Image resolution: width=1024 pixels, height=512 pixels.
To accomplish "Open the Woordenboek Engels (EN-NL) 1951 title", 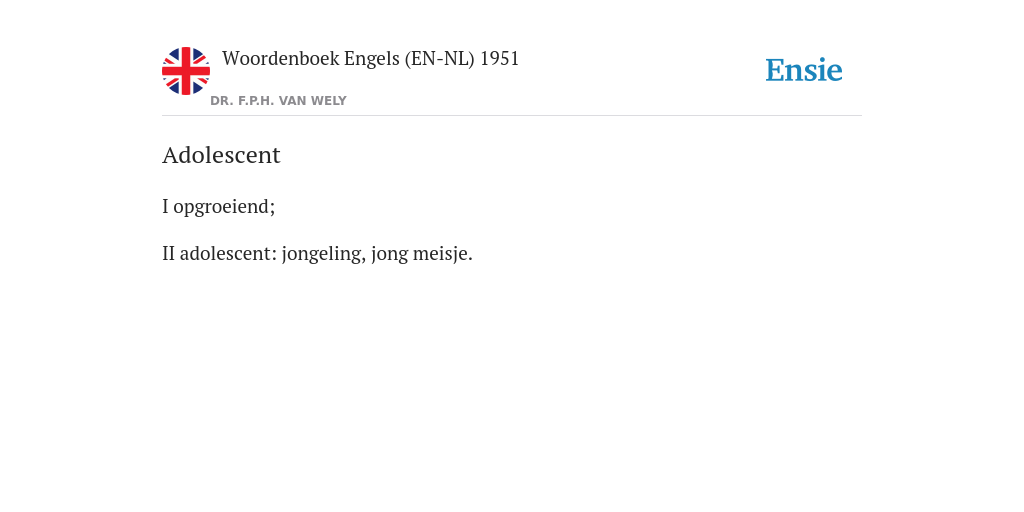I will (370, 59).
